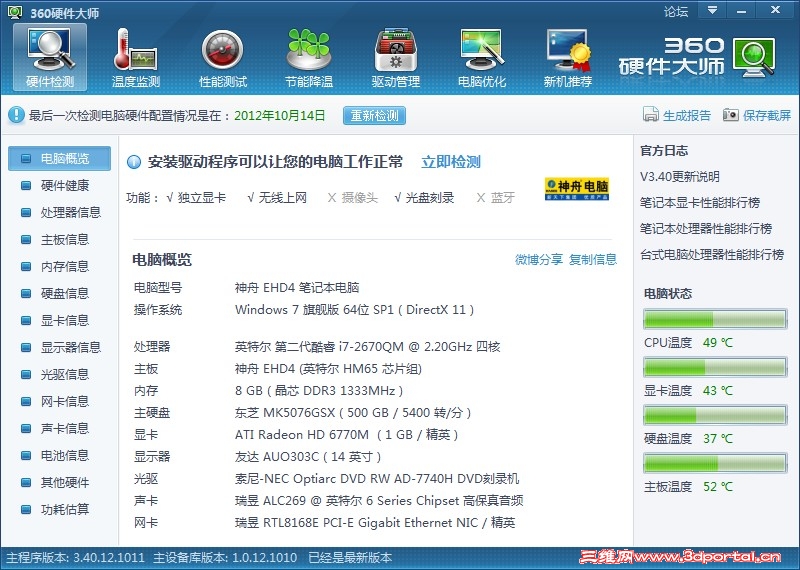Click the 保存截屏 link text

tap(767, 115)
